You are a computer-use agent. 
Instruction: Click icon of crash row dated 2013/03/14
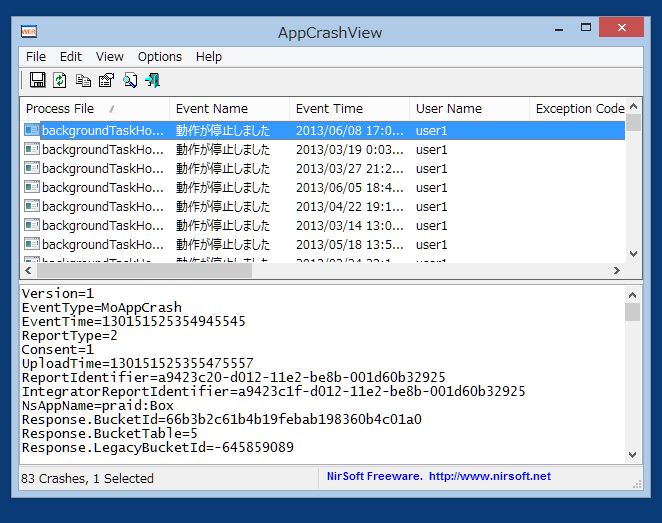coord(32,225)
